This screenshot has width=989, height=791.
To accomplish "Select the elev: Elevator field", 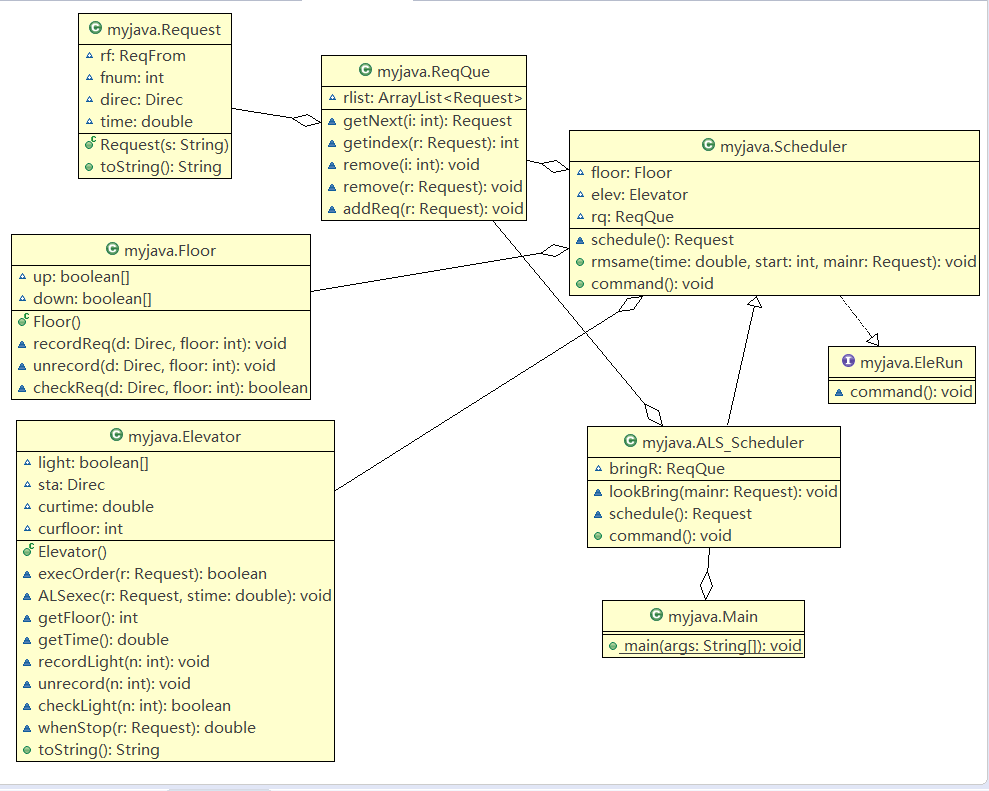I will point(639,195).
